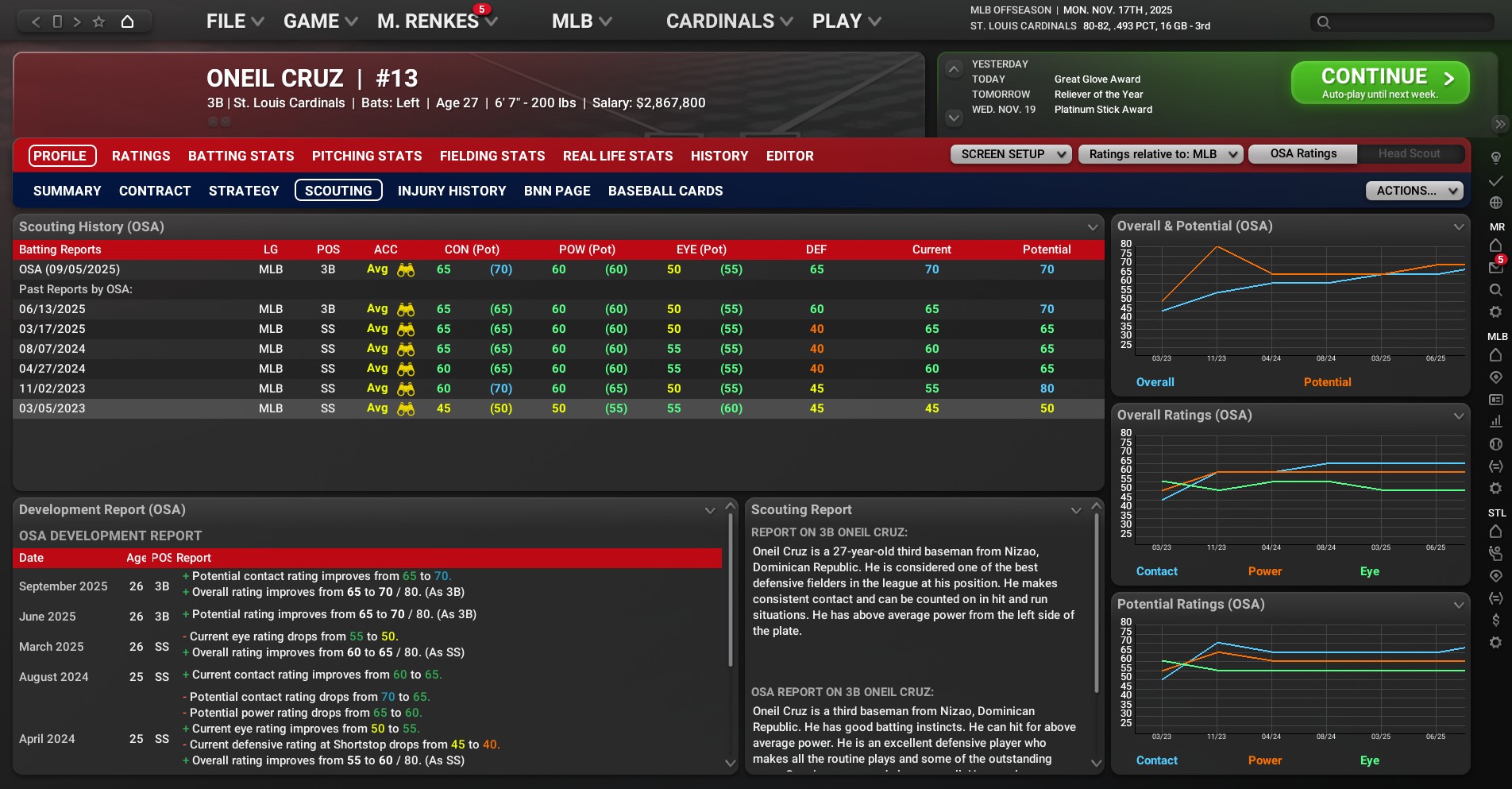The width and height of the screenshot is (1512, 789).
Task: Open the ACTIONS dropdown menu
Action: (x=1414, y=191)
